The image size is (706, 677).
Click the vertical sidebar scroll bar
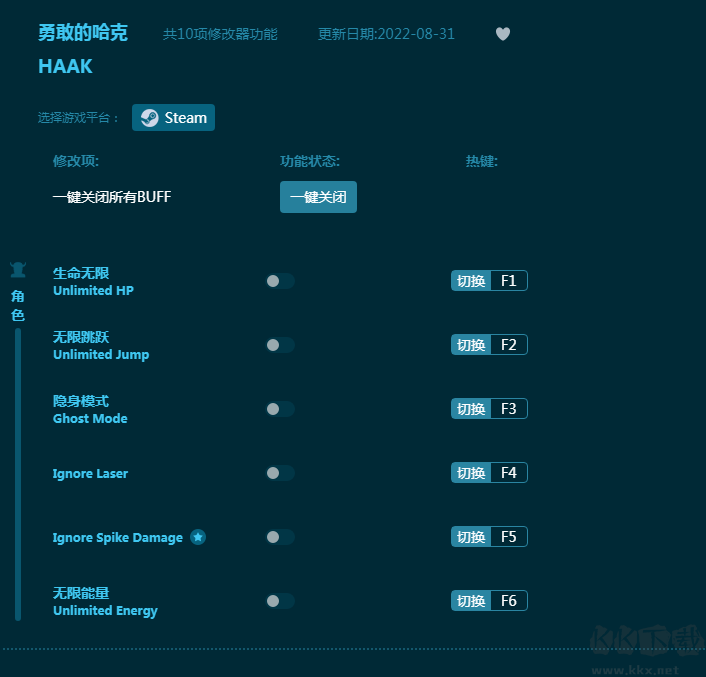pyautogui.click(x=18, y=474)
